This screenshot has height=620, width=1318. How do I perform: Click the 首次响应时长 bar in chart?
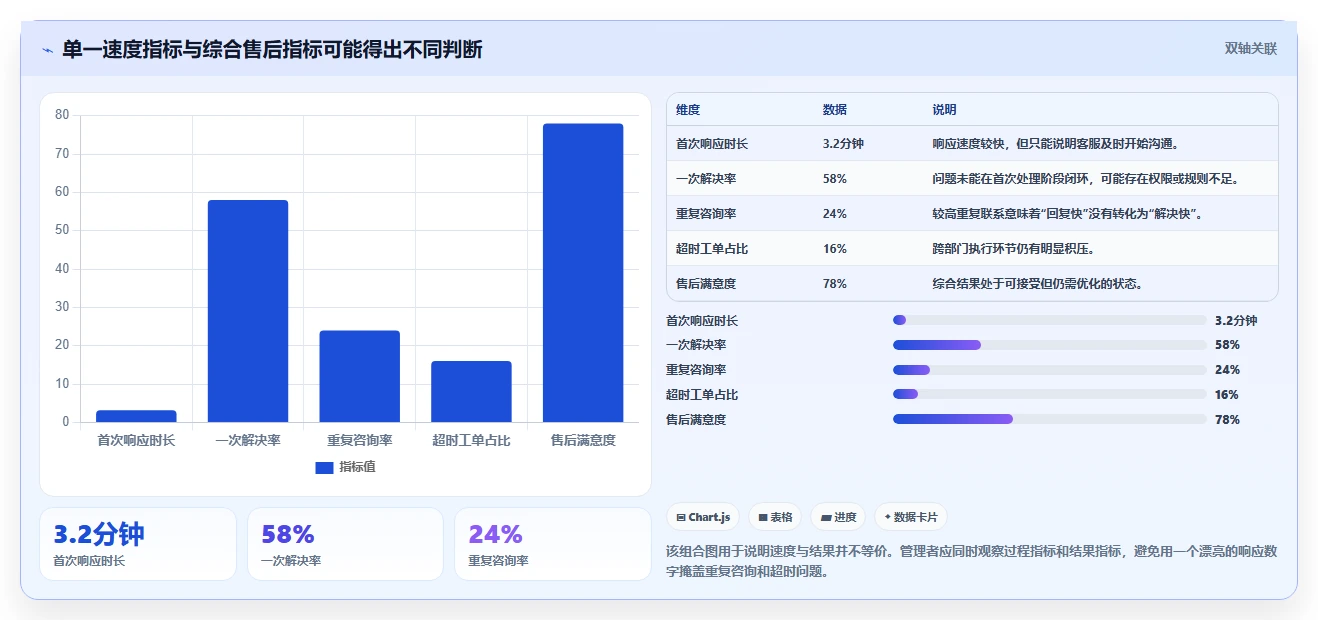click(136, 416)
